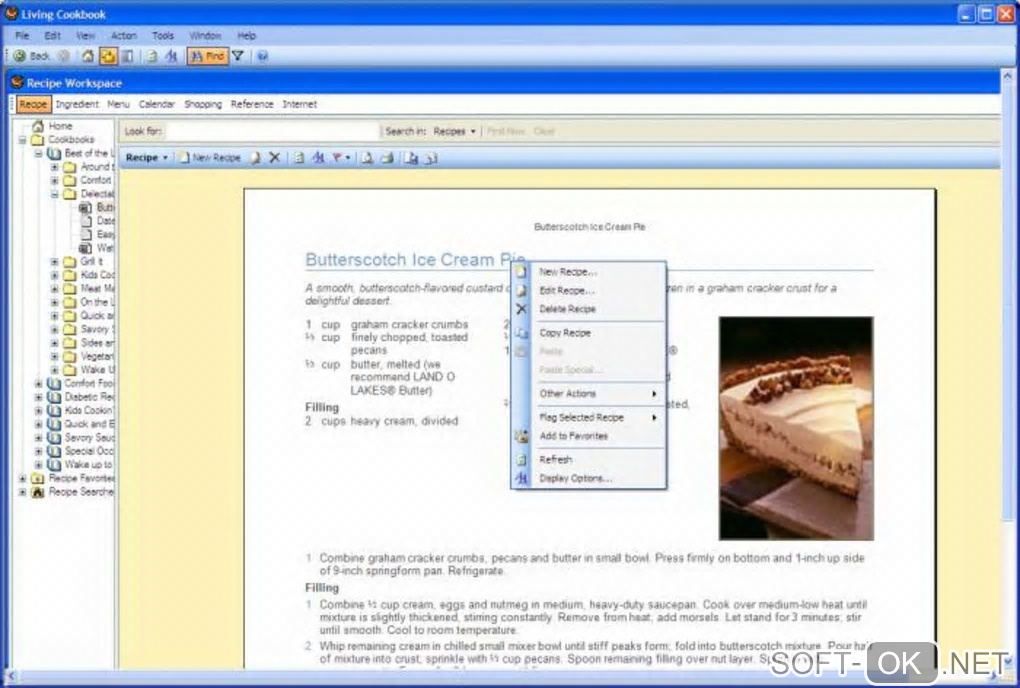Open the Window menu
1020x688 pixels.
click(x=205, y=36)
